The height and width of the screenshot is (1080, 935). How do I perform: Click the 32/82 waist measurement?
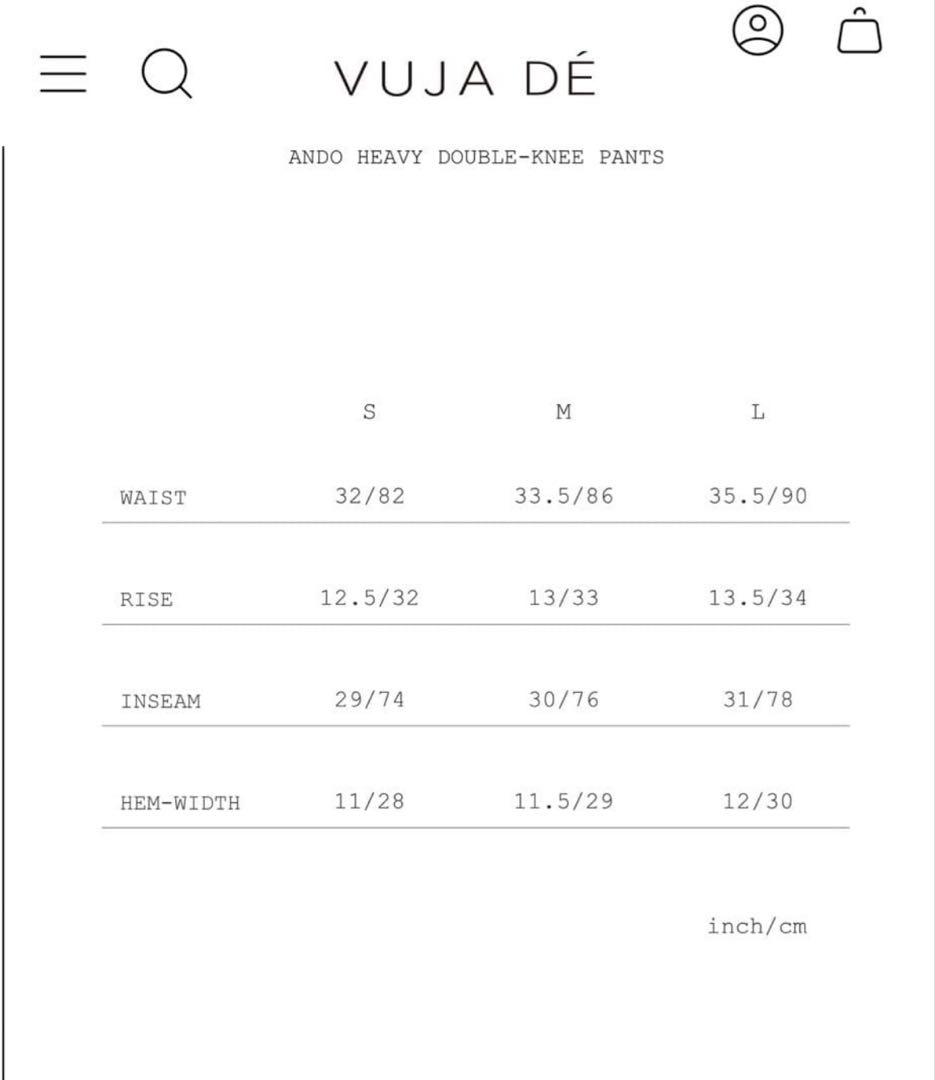click(370, 496)
